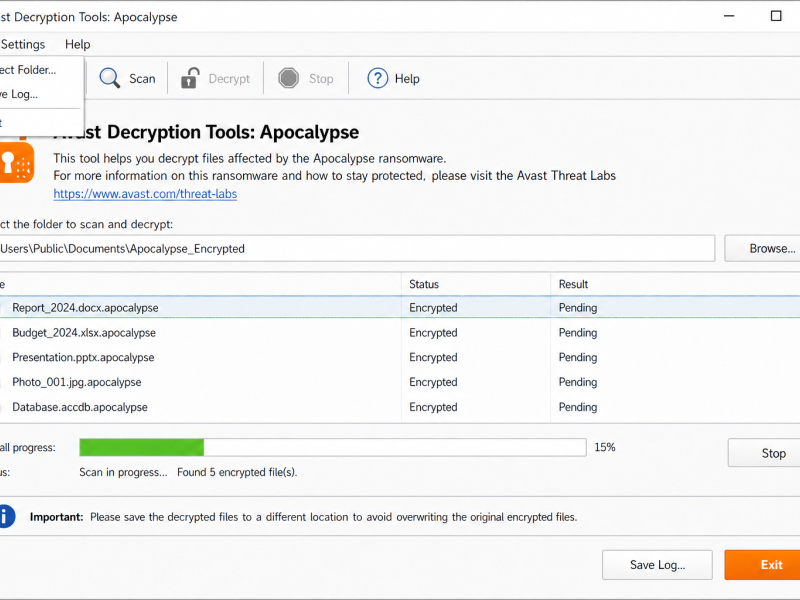Click the orange Avast keyhole logo
800x600 pixels.
point(16,162)
